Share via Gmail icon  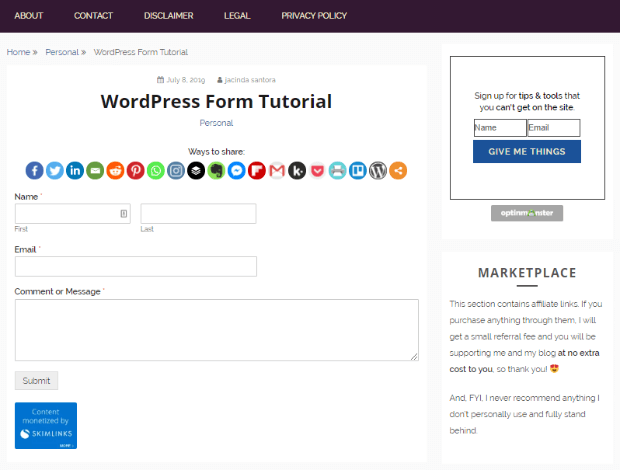(277, 171)
